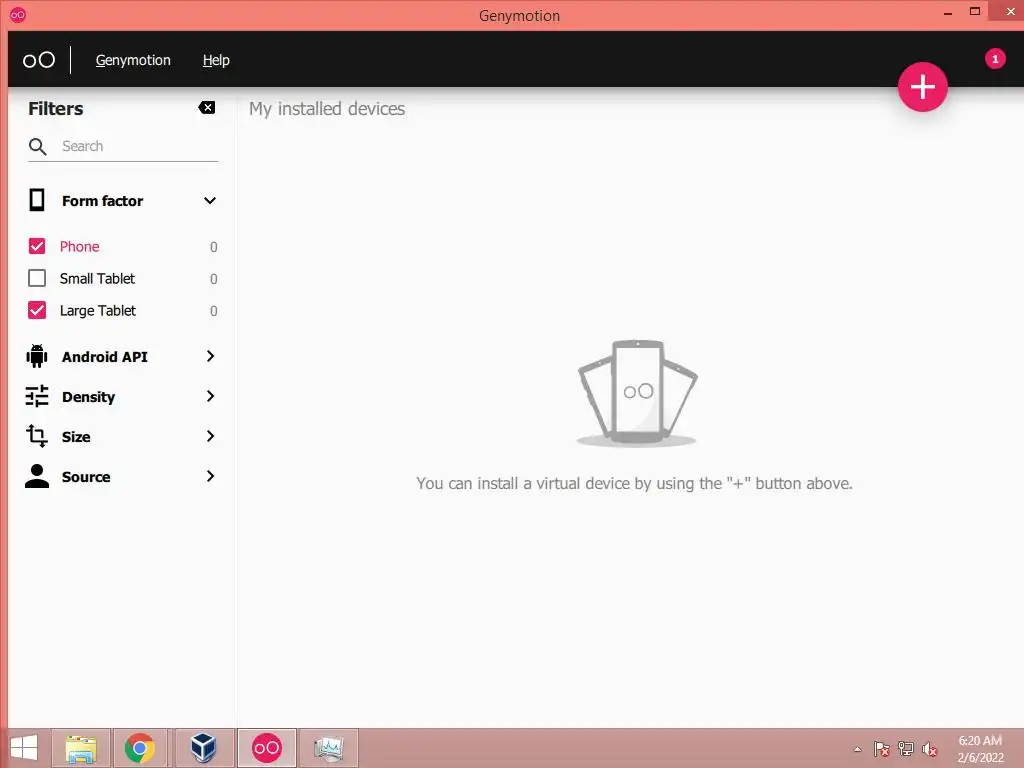Click the muted volume tray icon
This screenshot has height=768, width=1024.
[929, 749]
